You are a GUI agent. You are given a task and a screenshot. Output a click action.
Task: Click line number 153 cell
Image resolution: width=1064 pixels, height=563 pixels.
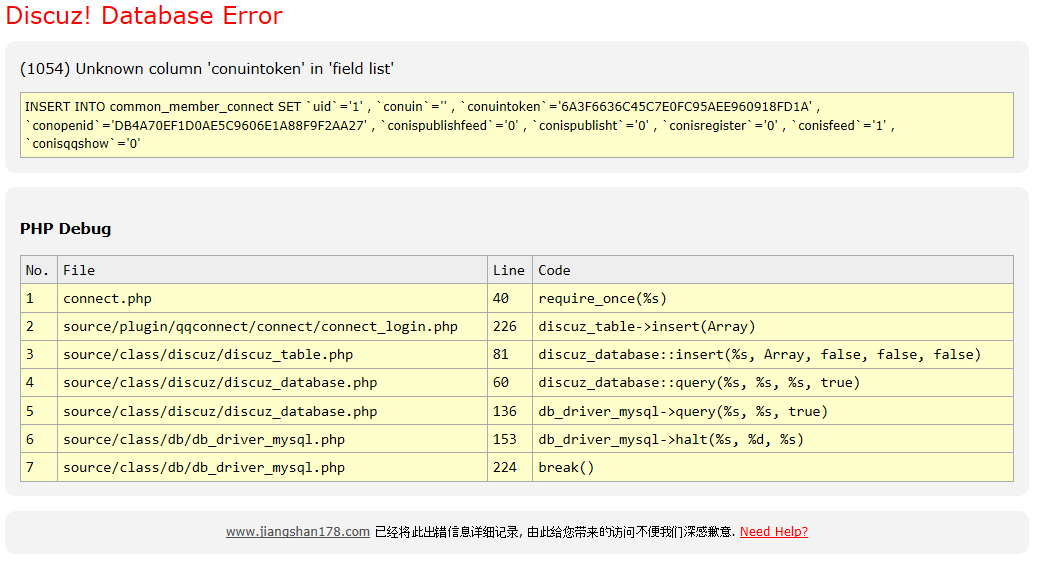(505, 439)
